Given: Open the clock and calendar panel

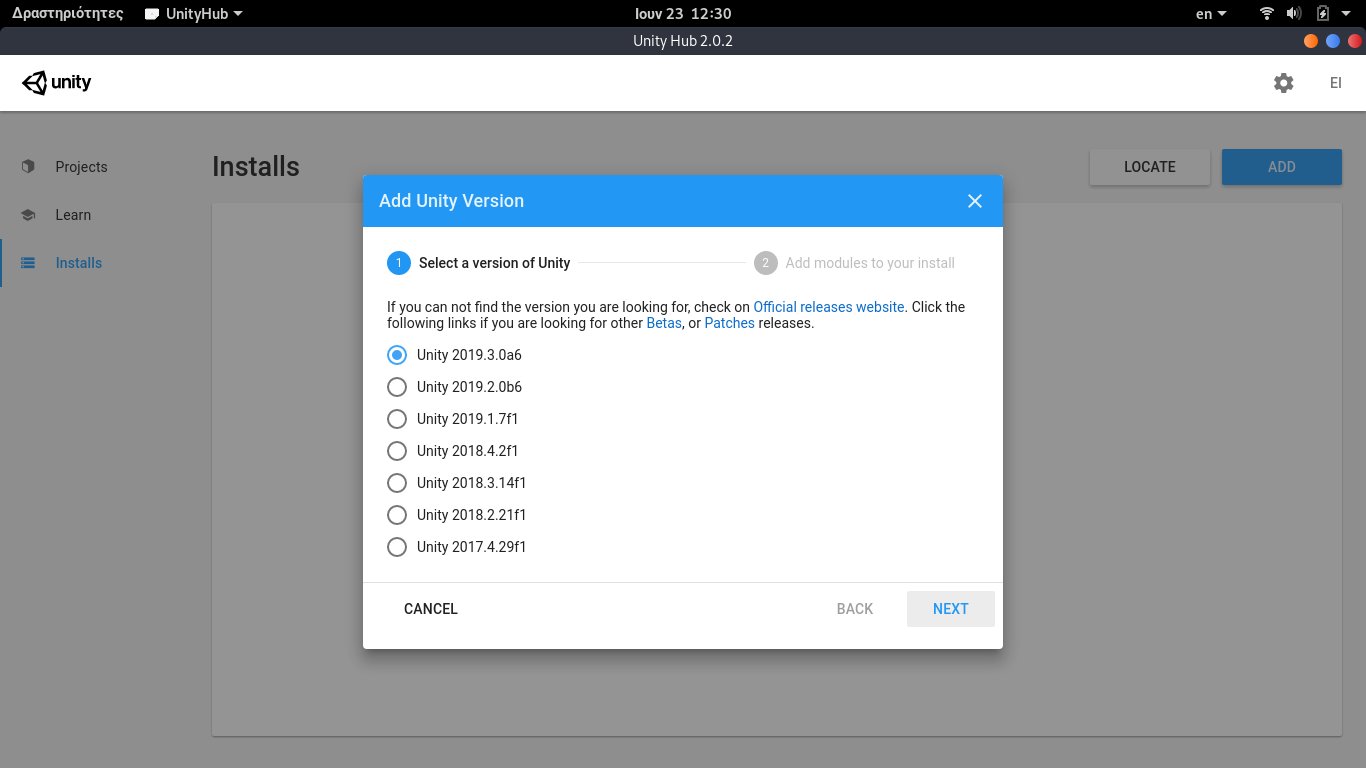Looking at the screenshot, I should click(683, 14).
